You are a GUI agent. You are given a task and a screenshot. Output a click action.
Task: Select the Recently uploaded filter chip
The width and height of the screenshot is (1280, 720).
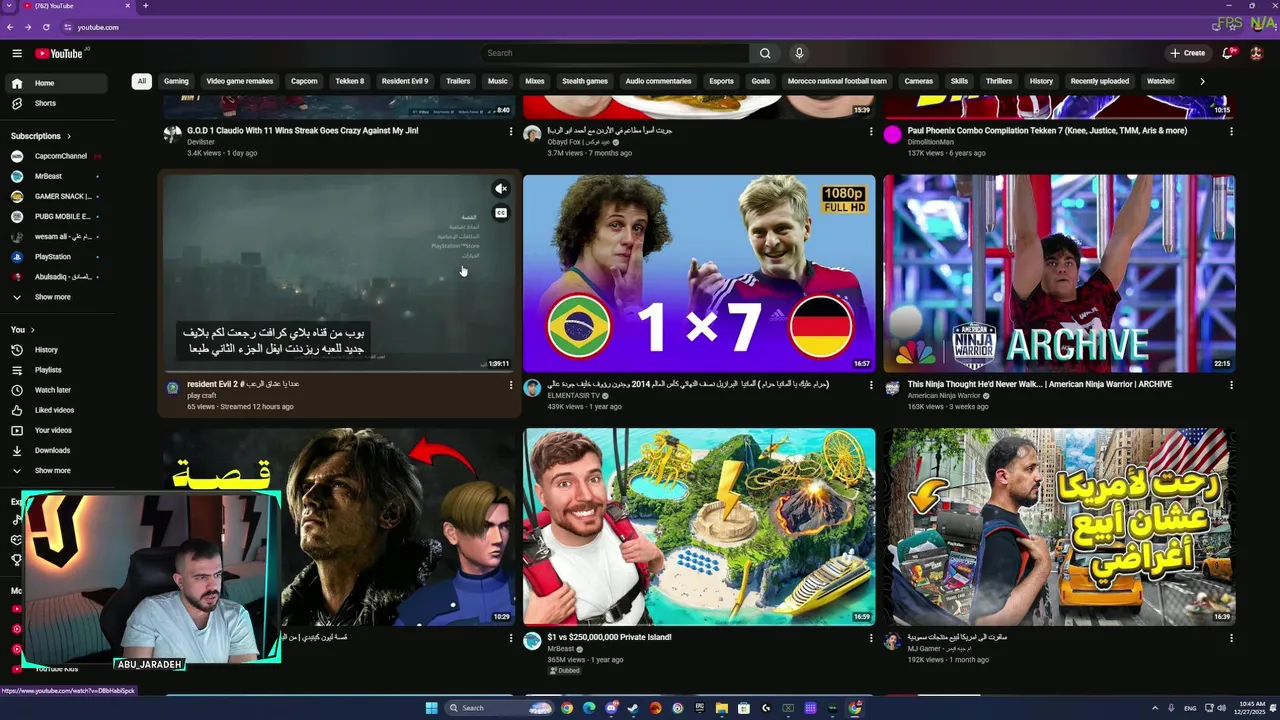click(x=1100, y=81)
